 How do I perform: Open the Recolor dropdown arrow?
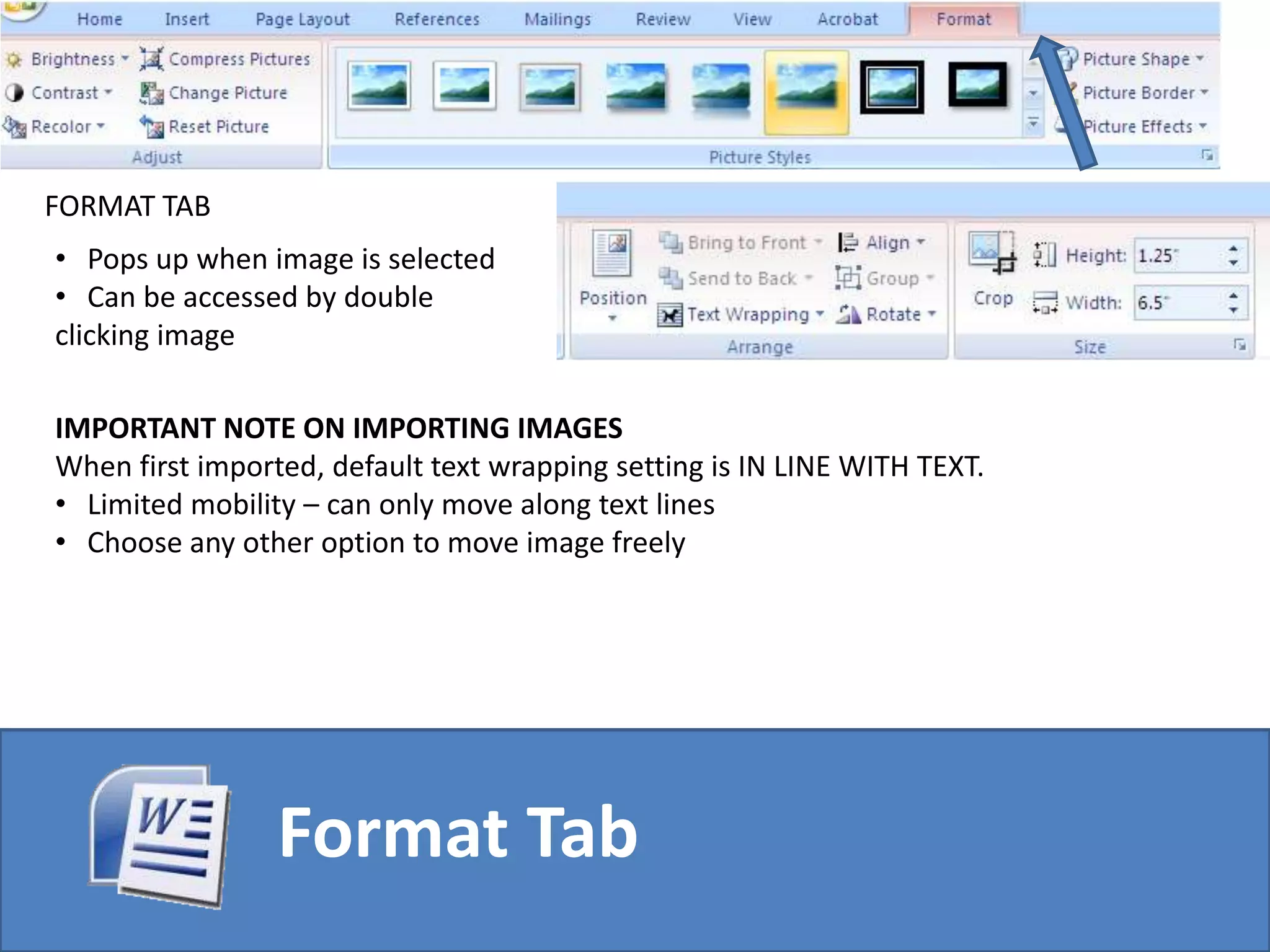pos(100,126)
